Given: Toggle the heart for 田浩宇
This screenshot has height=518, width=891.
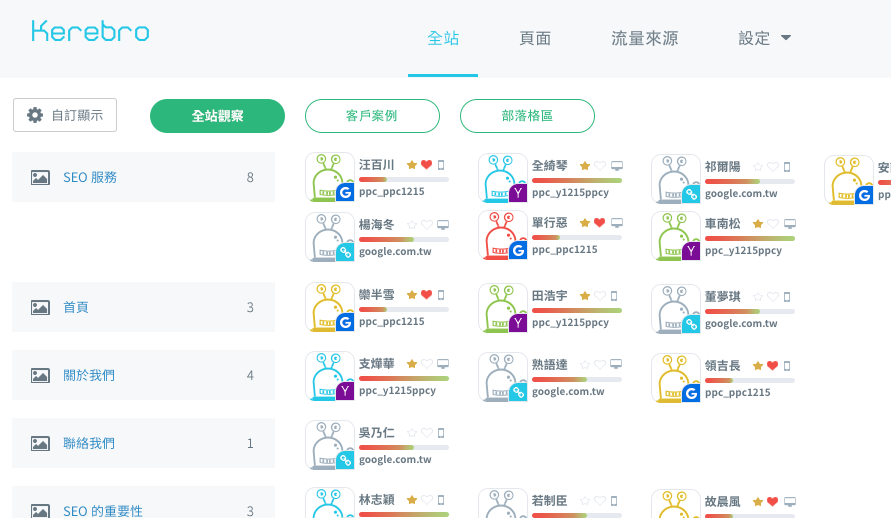Looking at the screenshot, I should click(599, 295).
